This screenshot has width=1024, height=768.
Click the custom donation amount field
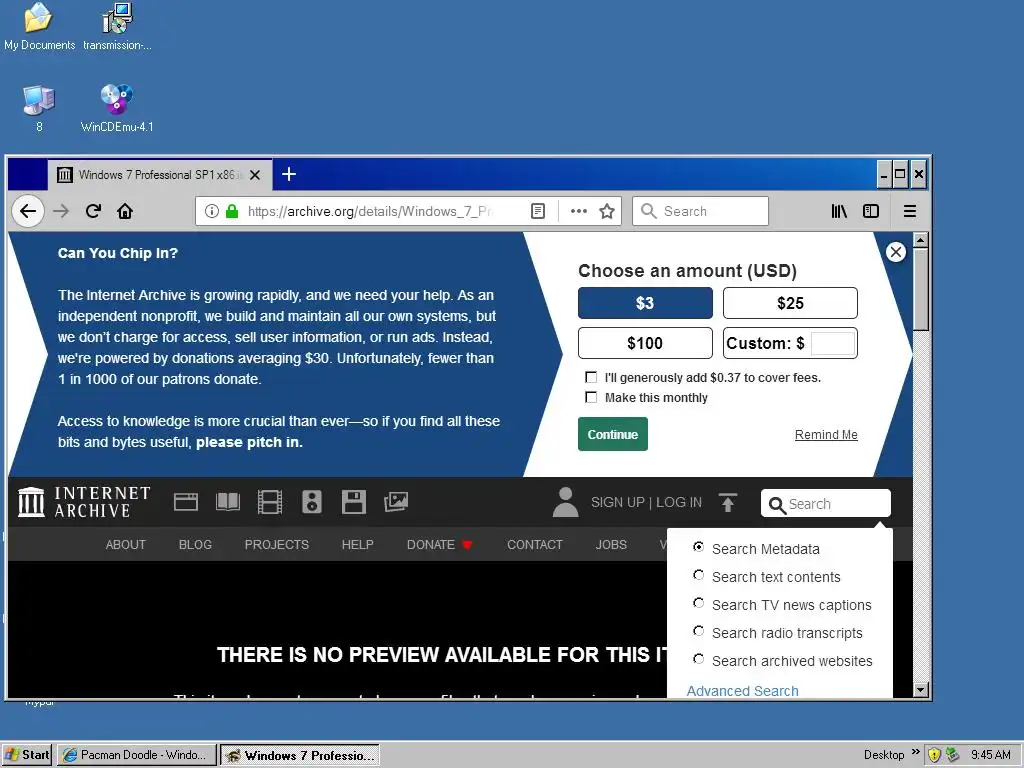point(833,344)
